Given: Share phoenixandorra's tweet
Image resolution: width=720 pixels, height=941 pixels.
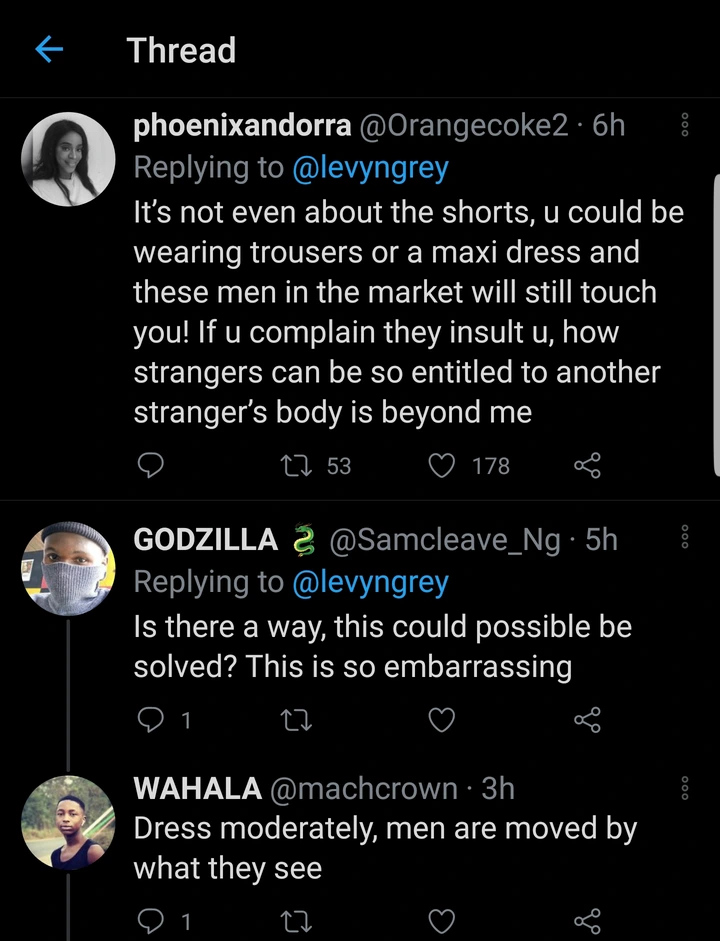Looking at the screenshot, I should (x=587, y=465).
